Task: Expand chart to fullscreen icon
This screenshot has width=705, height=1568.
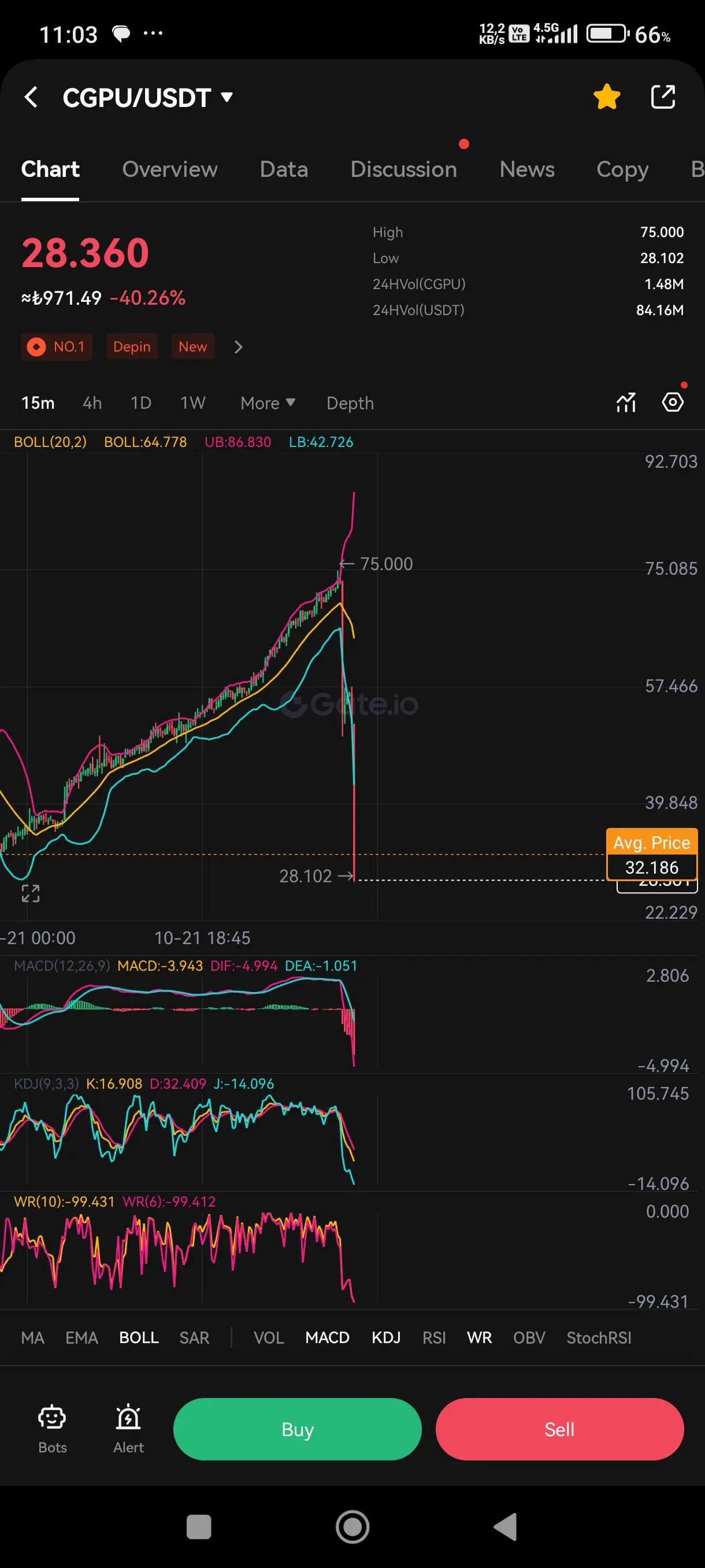Action: pos(31,893)
